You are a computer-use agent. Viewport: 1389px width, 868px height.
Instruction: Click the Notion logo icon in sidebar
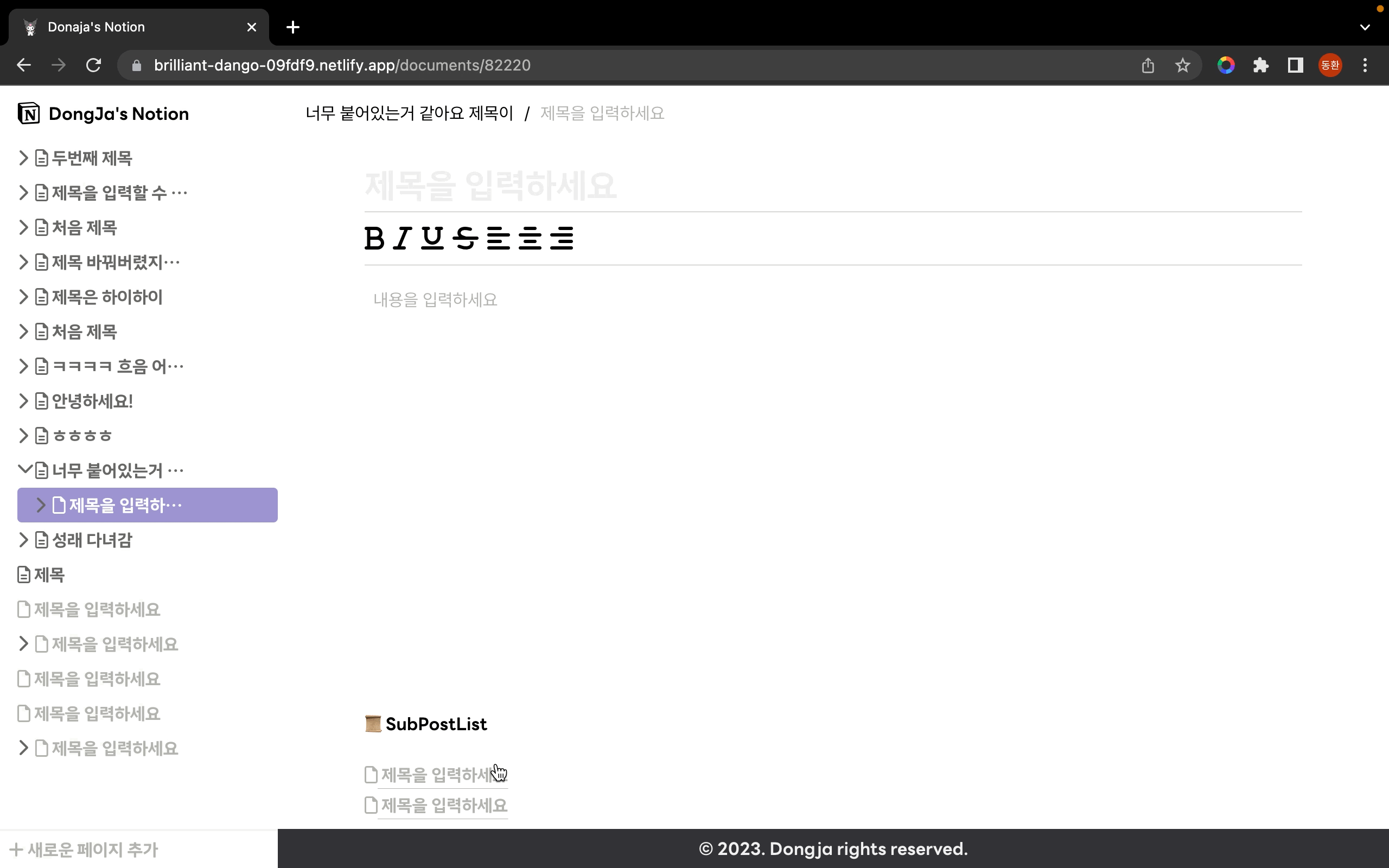pyautogui.click(x=29, y=113)
